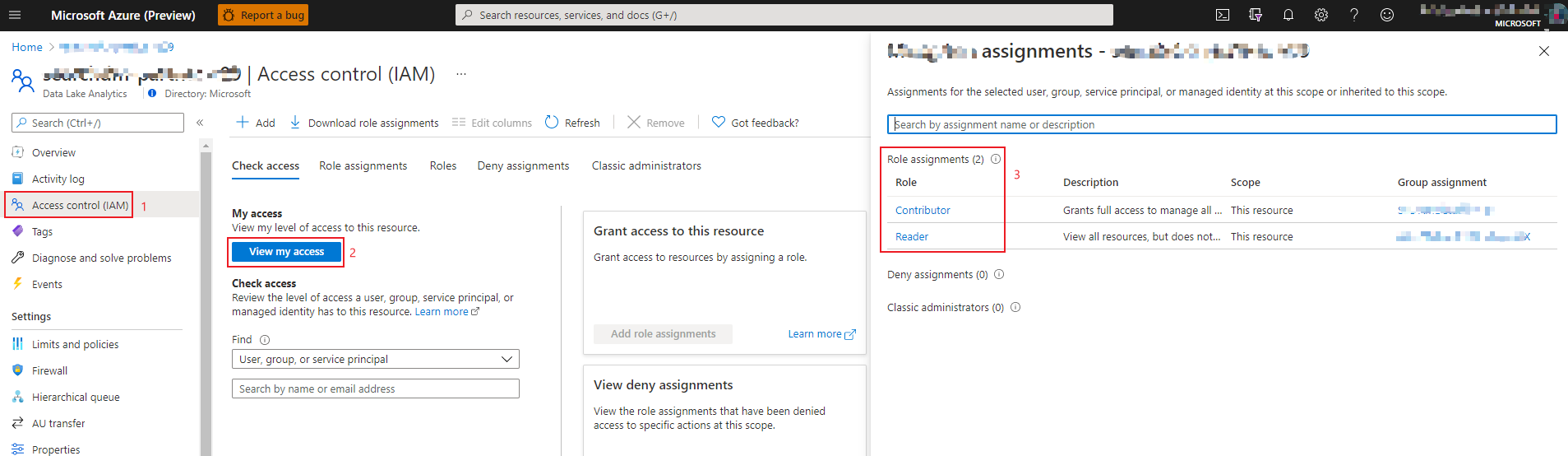Click Edit columns in toolbar
The height and width of the screenshot is (456, 1568).
(492, 123)
